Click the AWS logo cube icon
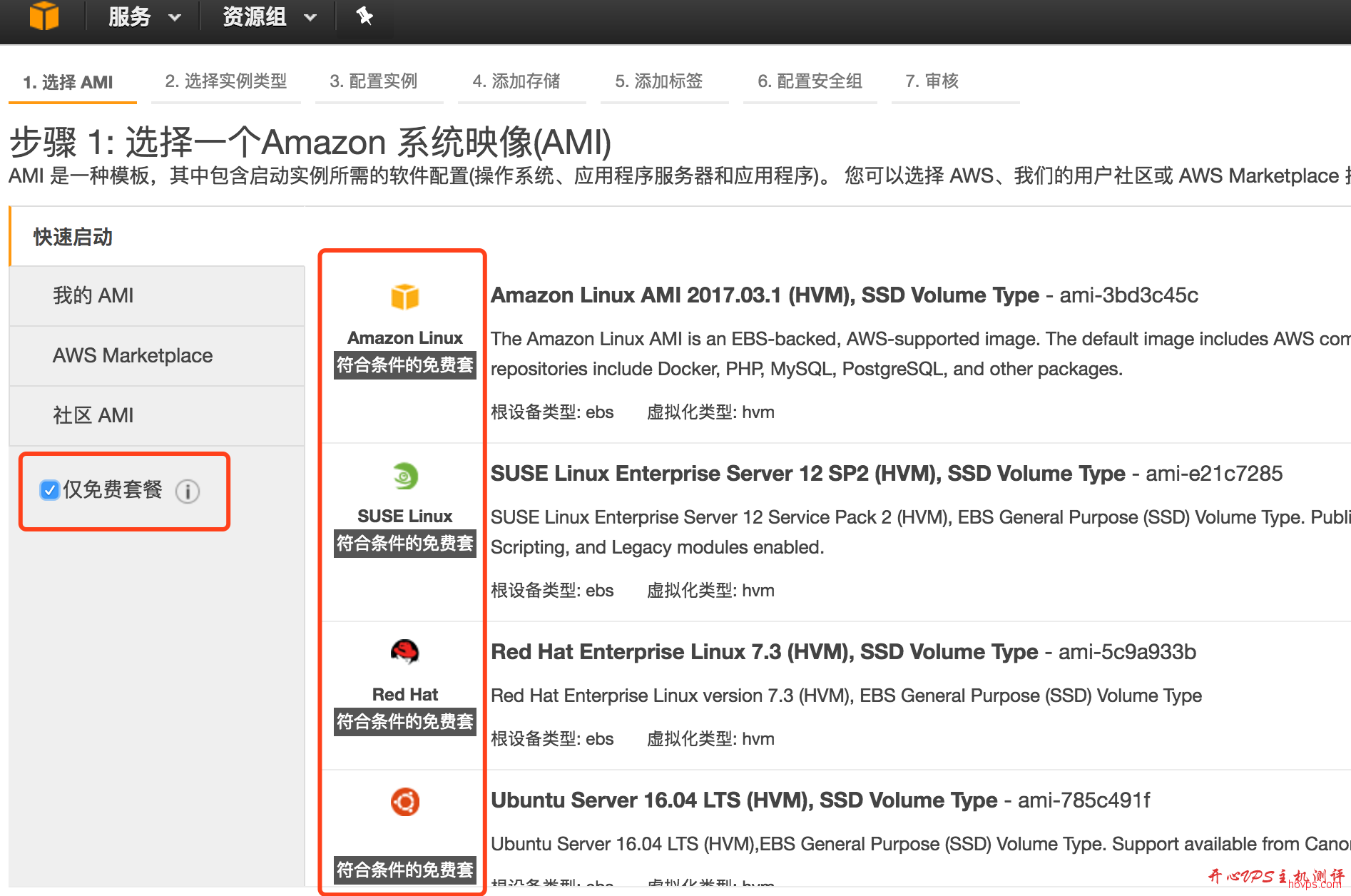1351x896 pixels. 44,16
